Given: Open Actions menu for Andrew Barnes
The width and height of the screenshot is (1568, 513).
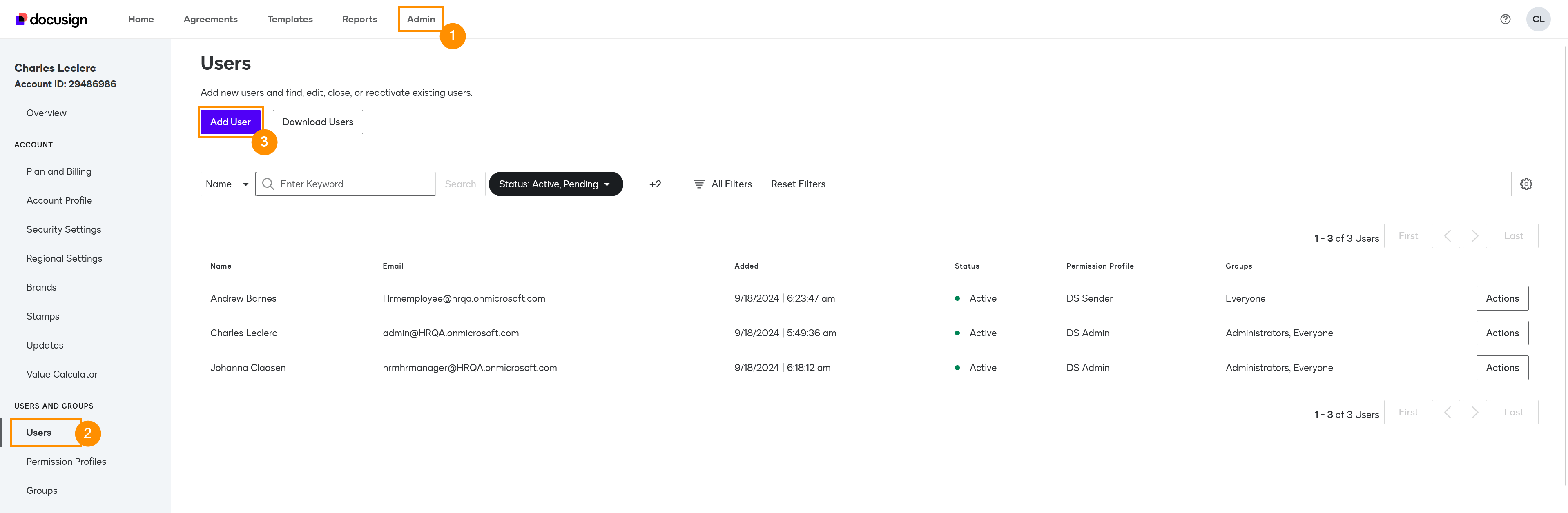Looking at the screenshot, I should pyautogui.click(x=1502, y=298).
